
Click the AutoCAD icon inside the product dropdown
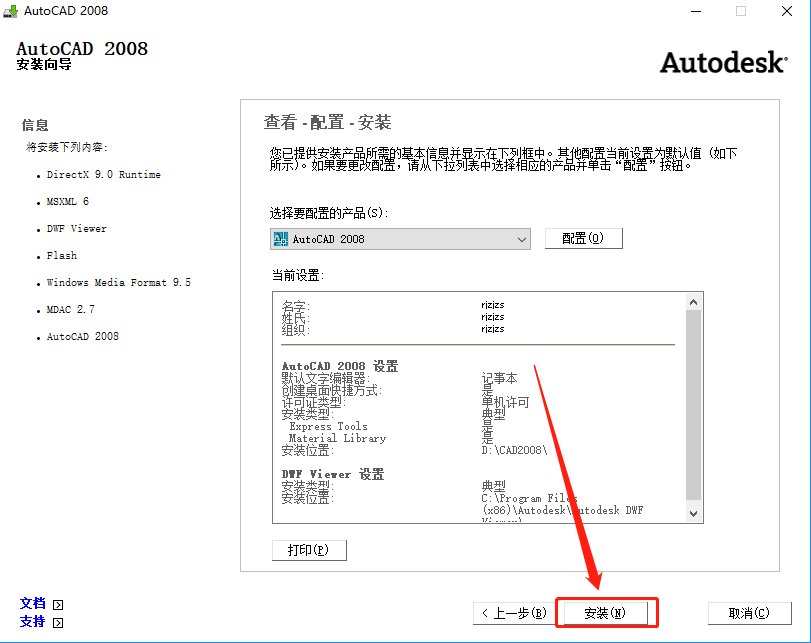[281, 239]
